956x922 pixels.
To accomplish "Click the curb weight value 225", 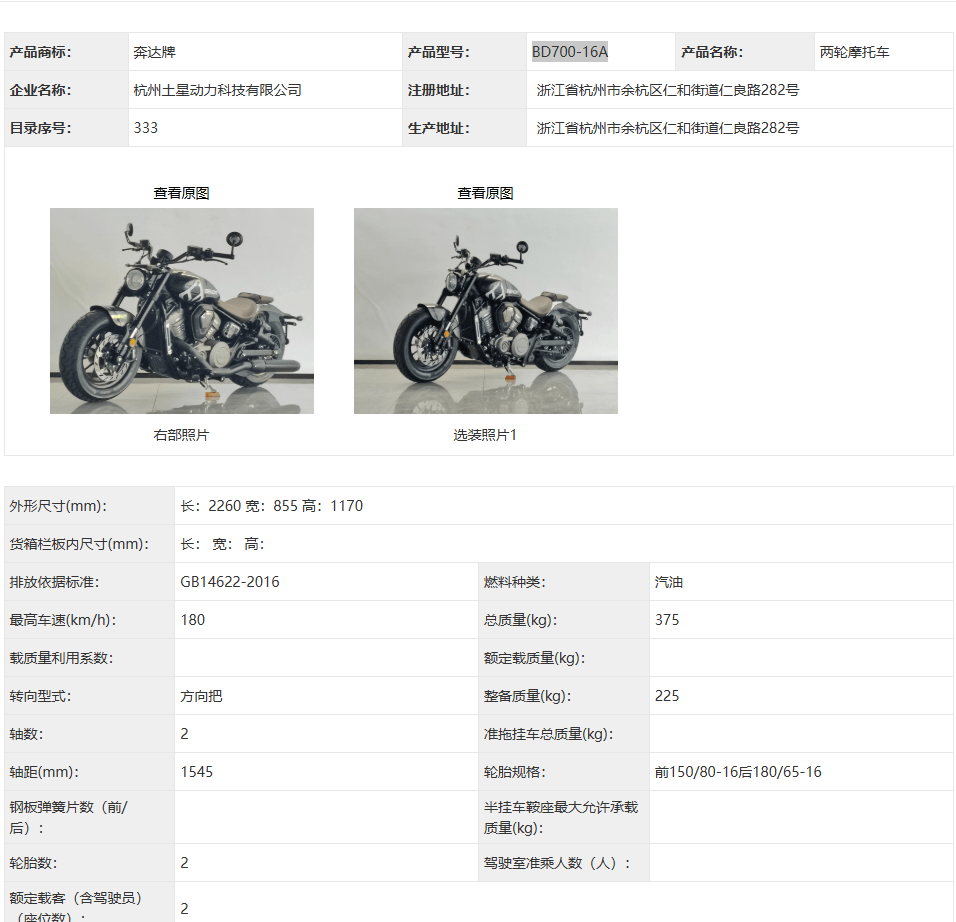I will [x=667, y=696].
